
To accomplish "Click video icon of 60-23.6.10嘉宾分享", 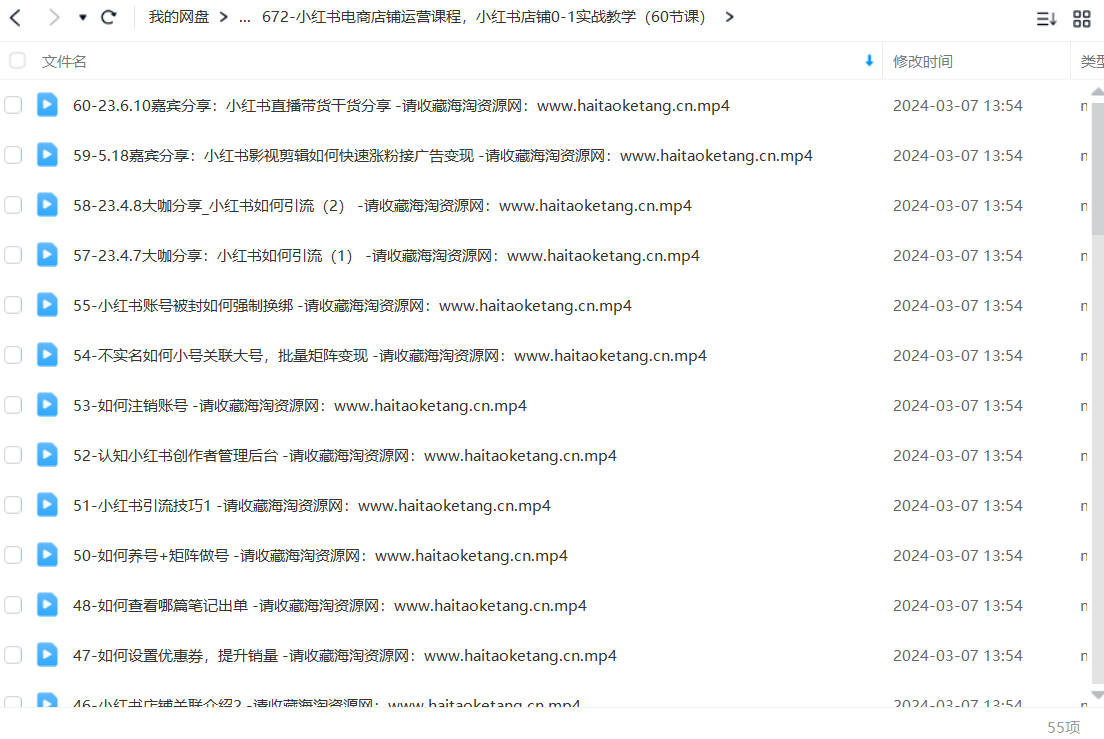I will tap(47, 105).
